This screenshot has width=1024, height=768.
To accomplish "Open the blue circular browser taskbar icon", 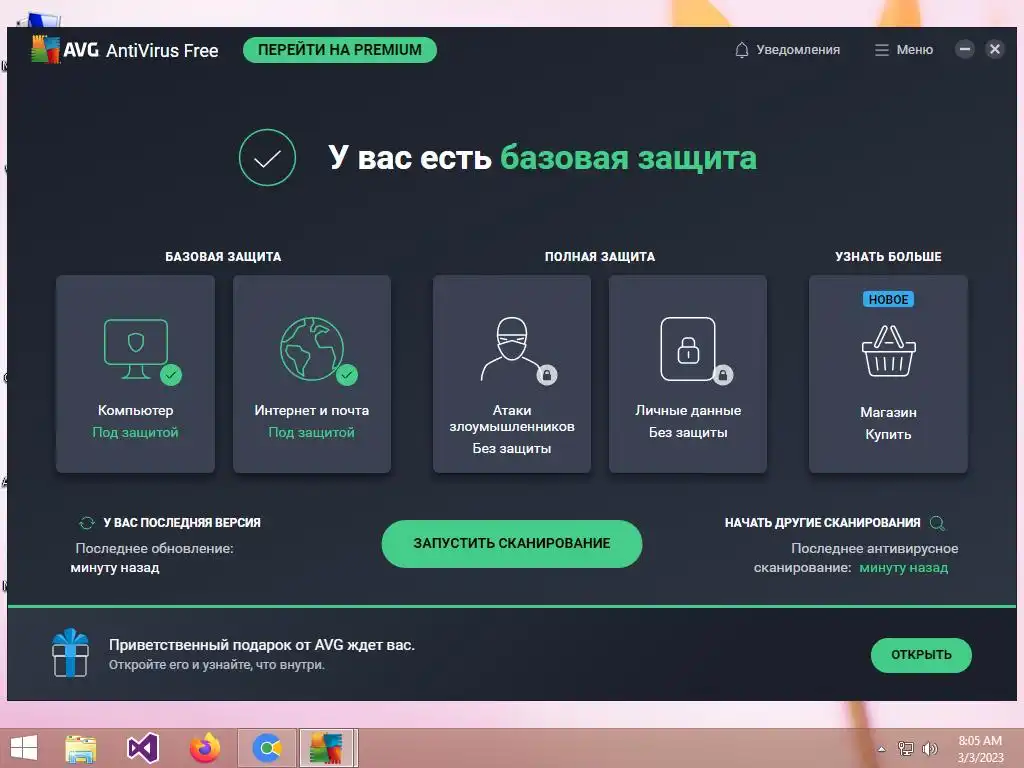I will (x=267, y=748).
